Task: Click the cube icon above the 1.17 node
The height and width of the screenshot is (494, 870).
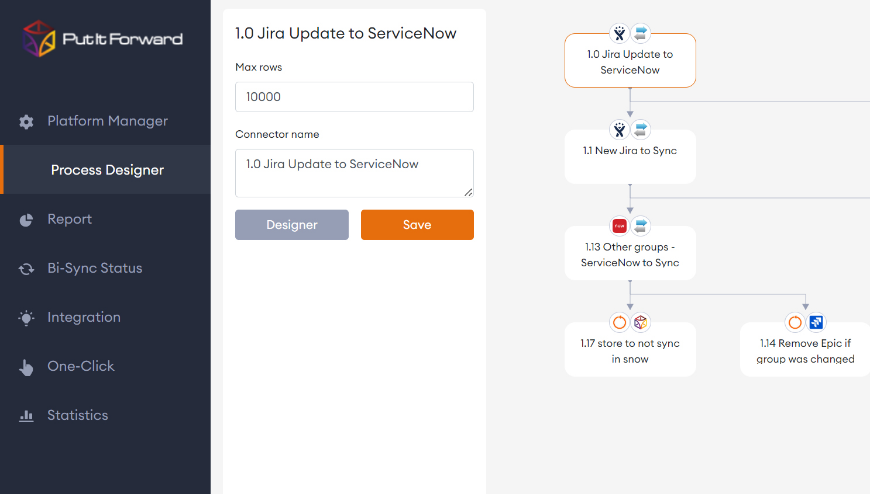Action: (641, 322)
